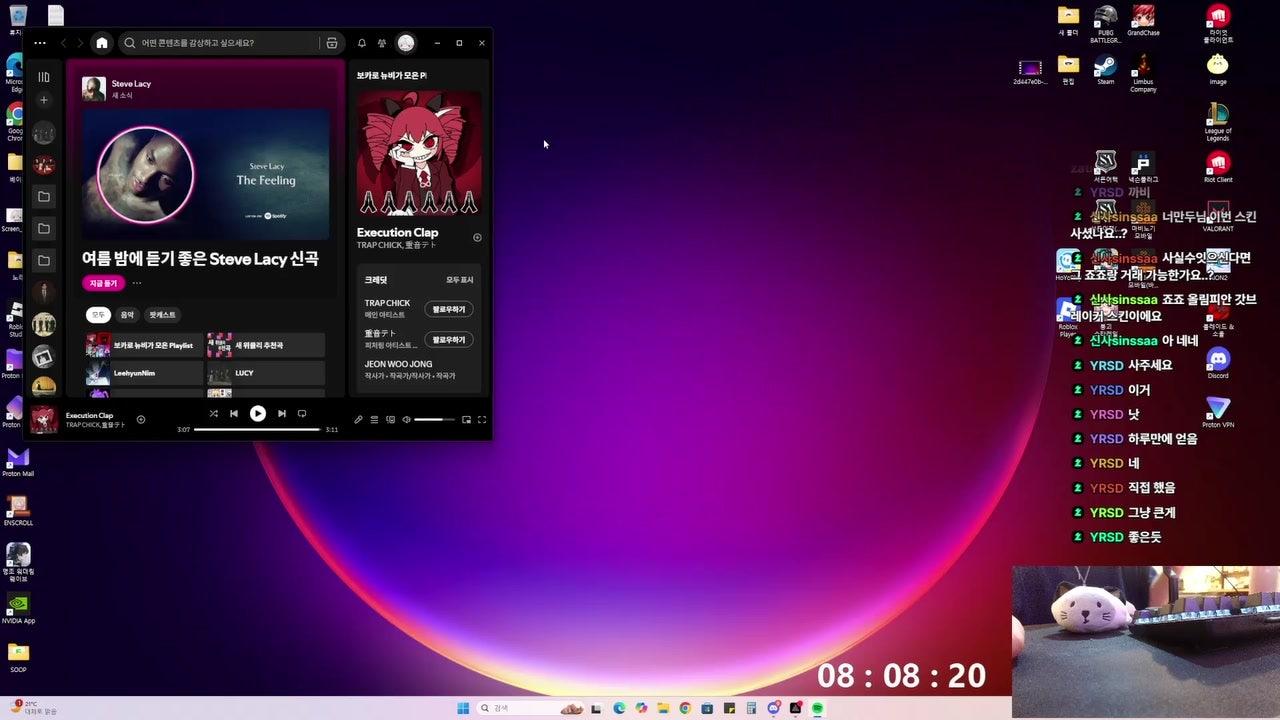Click the play button
Screen dimensions: 1280x720
point(258,413)
